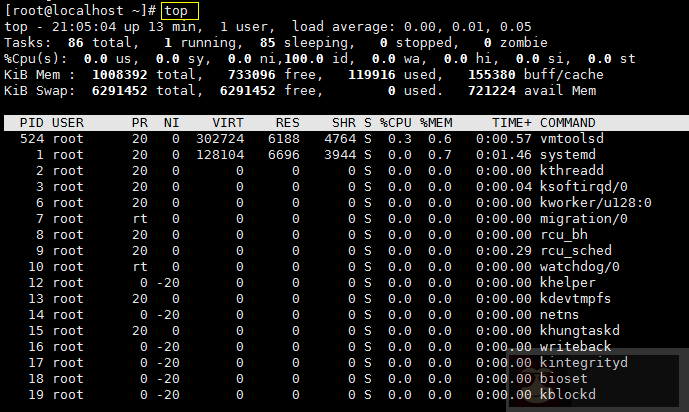Image resolution: width=689 pixels, height=412 pixels.
Task: Click the VIRT column header
Action: (x=228, y=122)
